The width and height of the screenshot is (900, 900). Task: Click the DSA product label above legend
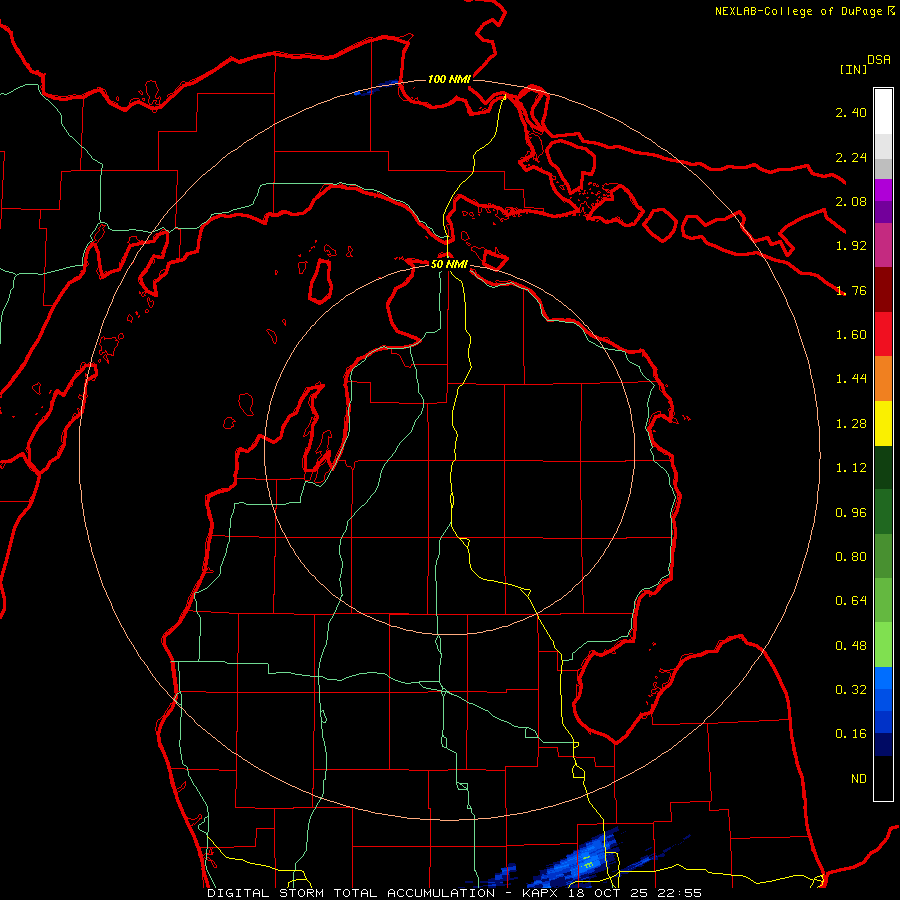[x=879, y=59]
